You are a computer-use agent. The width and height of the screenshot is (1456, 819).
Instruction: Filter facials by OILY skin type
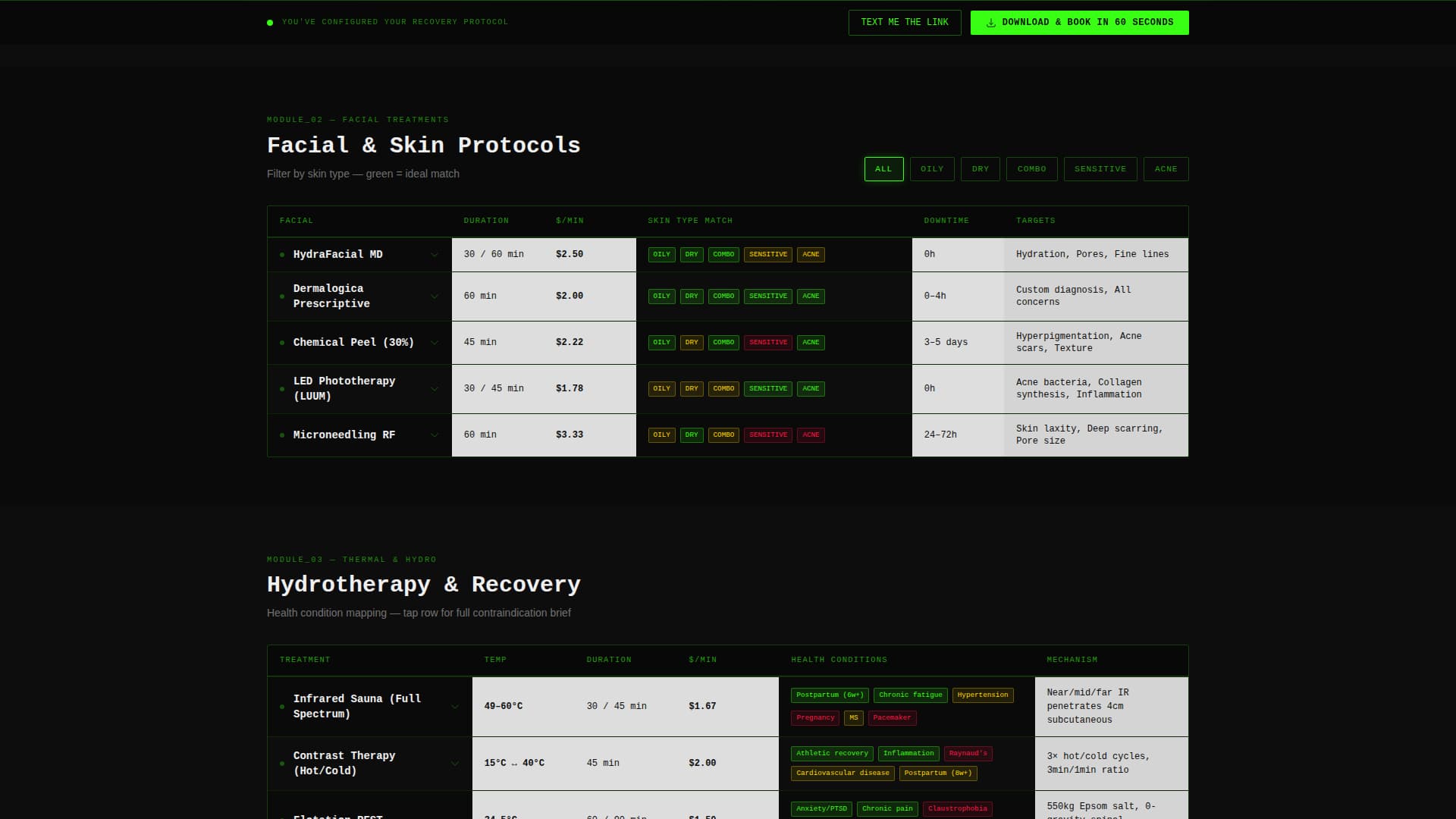932,169
